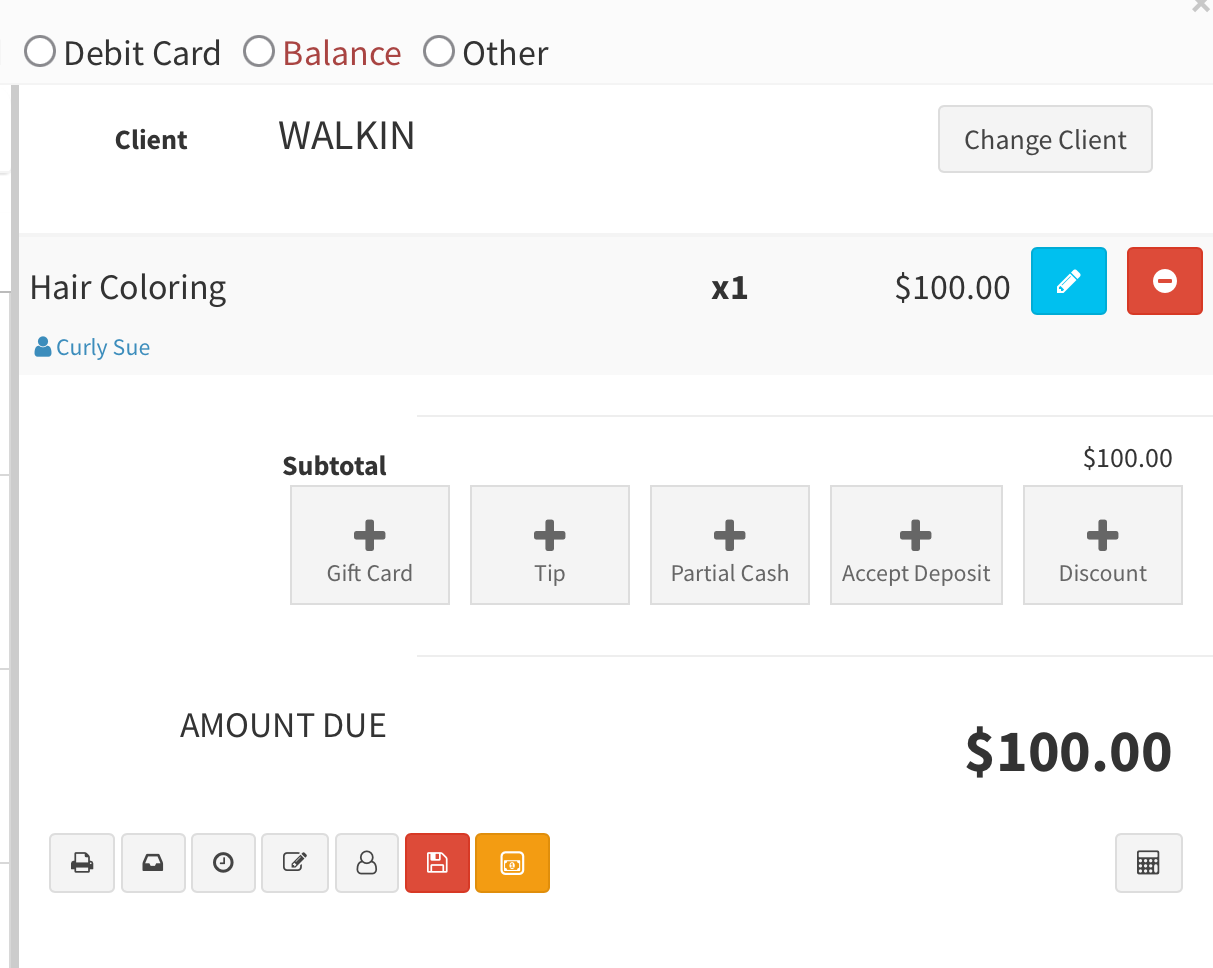This screenshot has width=1213, height=968.
Task: Add a Gift Card payment
Action: [370, 545]
